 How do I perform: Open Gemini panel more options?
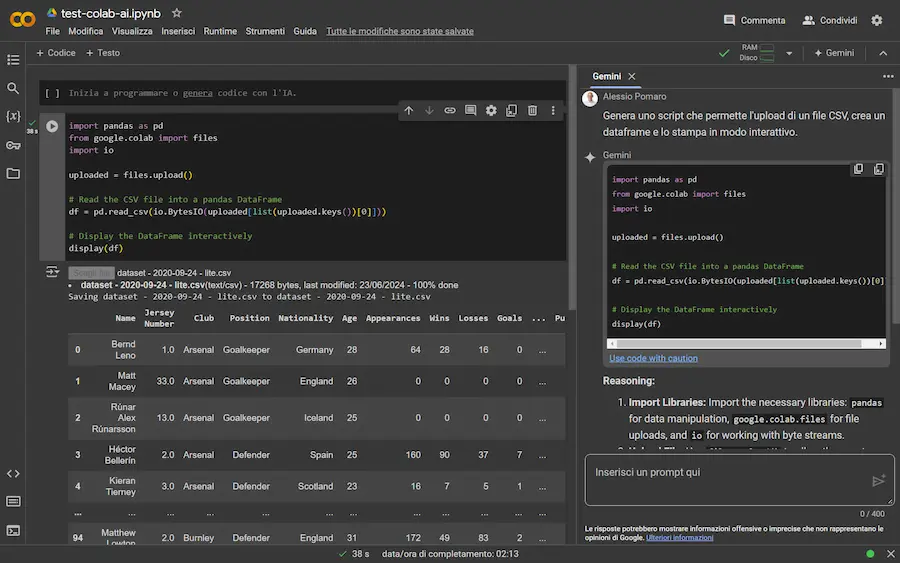tap(888, 76)
